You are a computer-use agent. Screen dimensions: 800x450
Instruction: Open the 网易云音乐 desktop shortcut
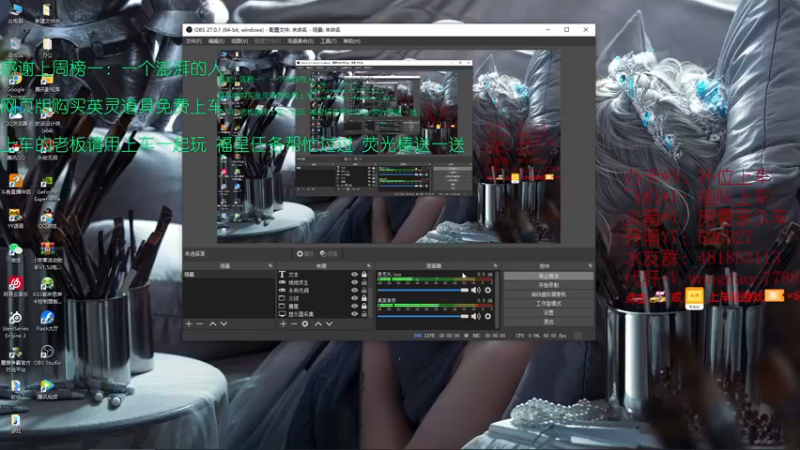point(15,287)
